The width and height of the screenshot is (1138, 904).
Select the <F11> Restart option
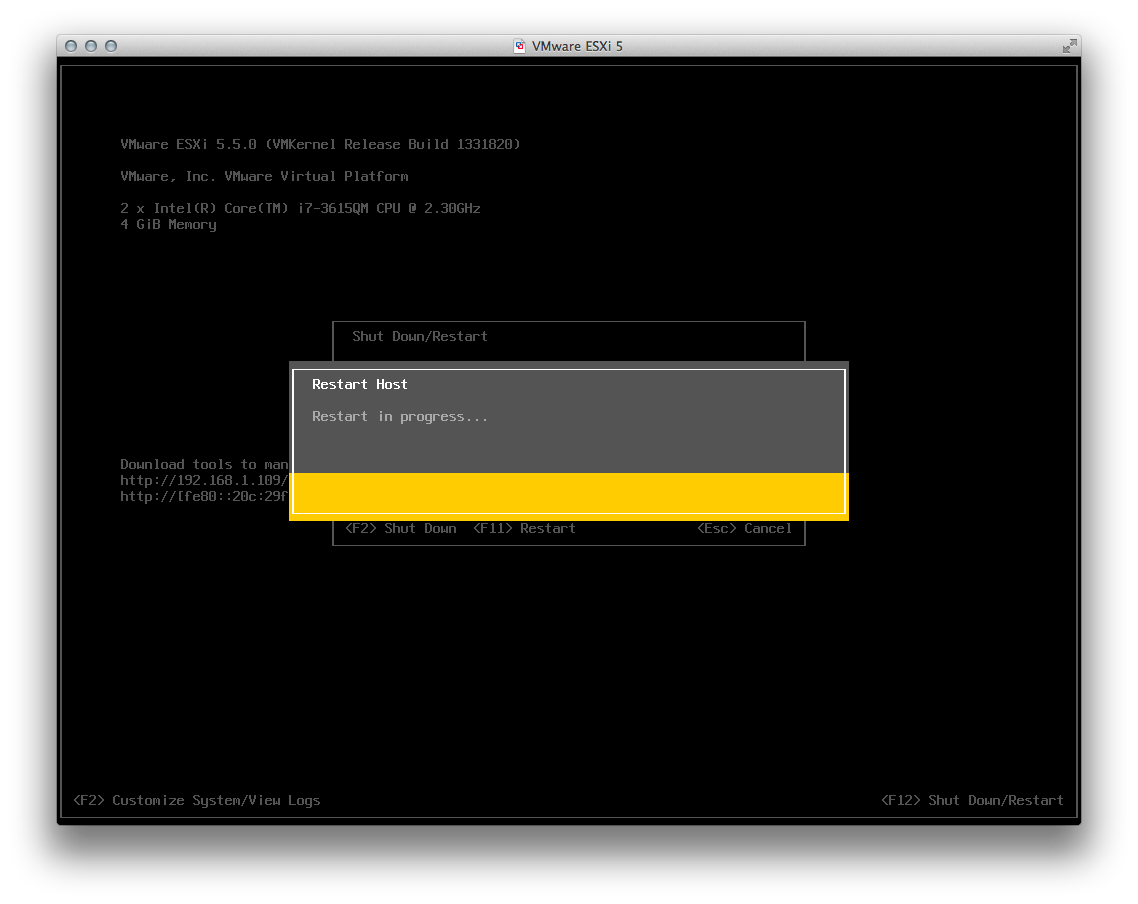tap(524, 529)
